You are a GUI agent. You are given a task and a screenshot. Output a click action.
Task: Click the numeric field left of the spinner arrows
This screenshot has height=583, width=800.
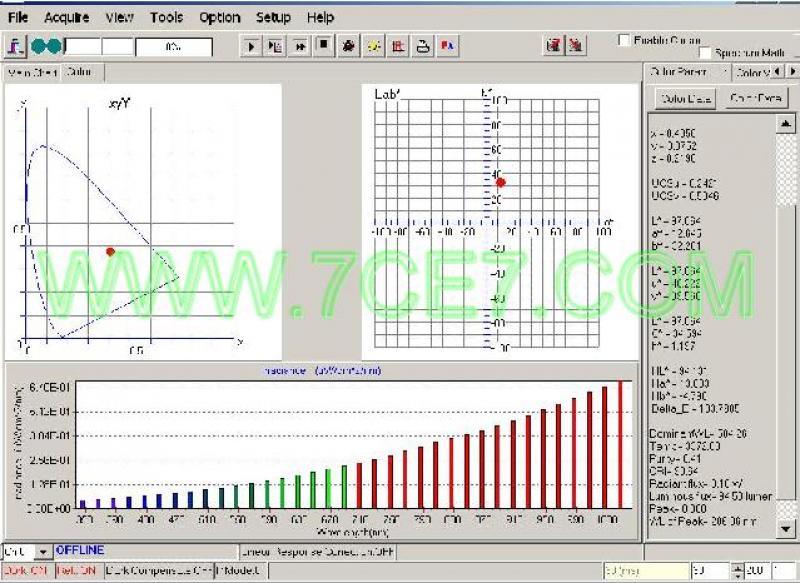[710, 570]
